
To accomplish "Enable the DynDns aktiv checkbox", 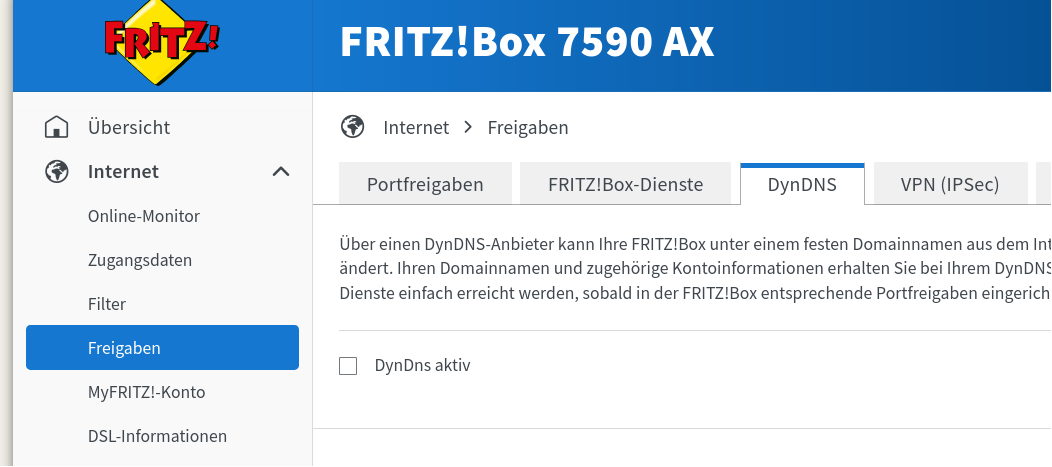I will [348, 366].
